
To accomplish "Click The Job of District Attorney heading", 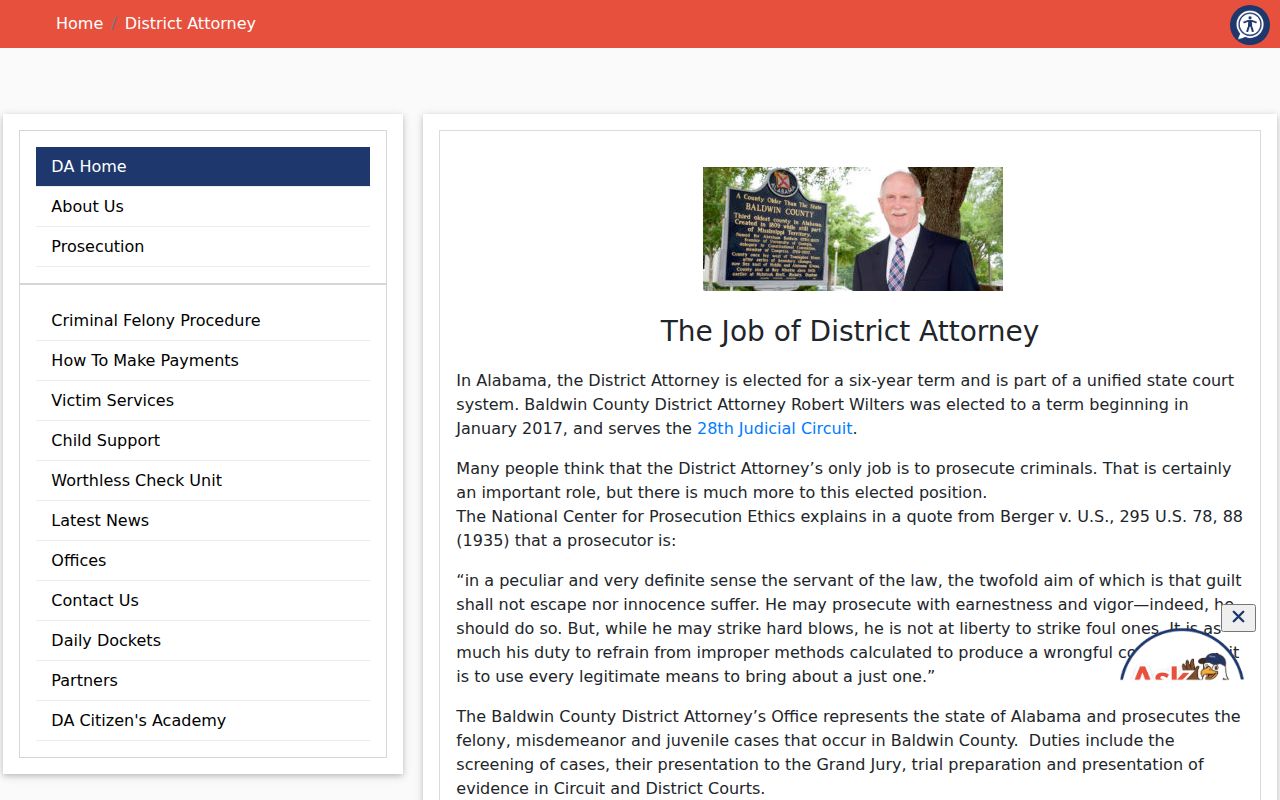I will pyautogui.click(x=850, y=331).
